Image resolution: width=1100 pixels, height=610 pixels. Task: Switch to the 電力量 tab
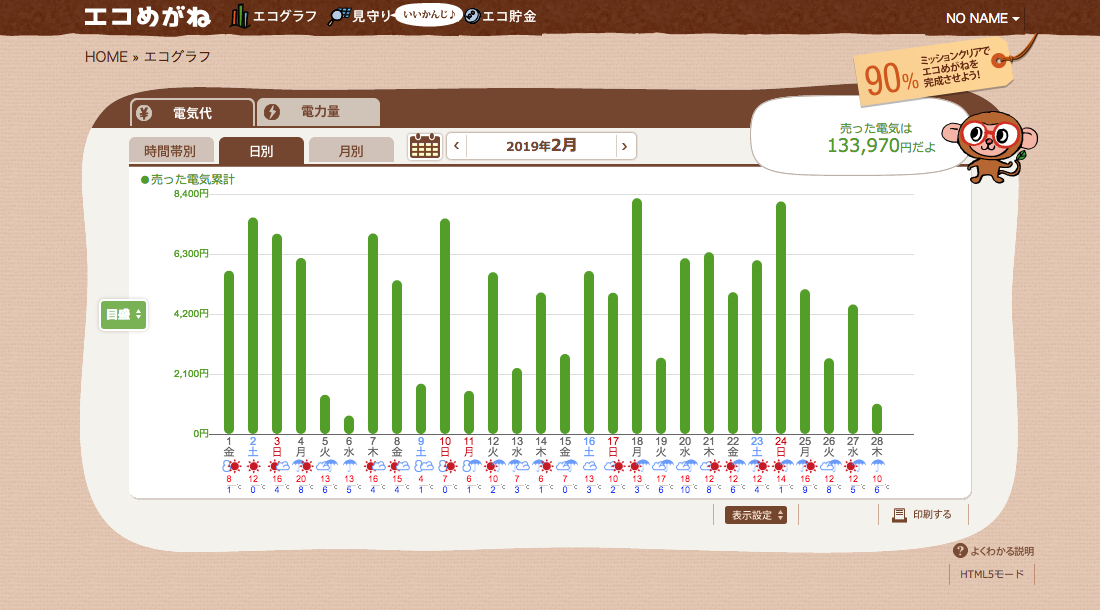(318, 112)
